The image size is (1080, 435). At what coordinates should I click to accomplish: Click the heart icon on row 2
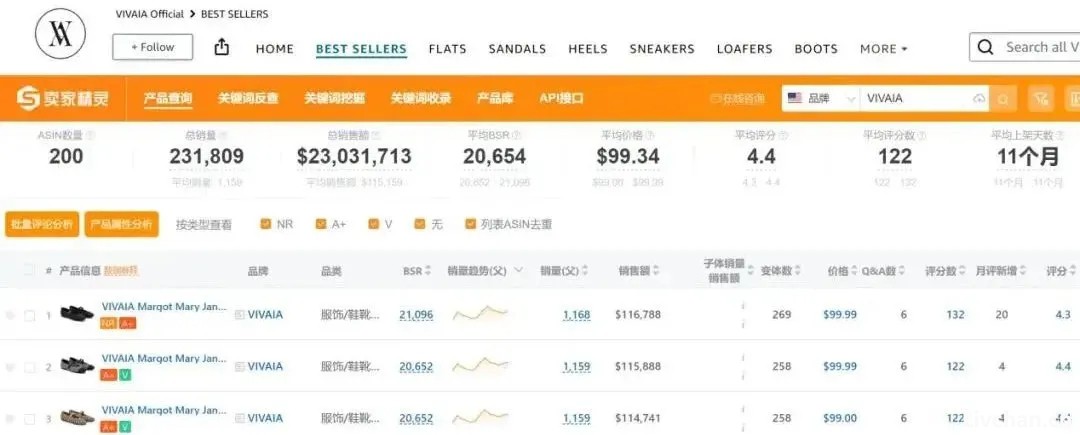pos(10,368)
